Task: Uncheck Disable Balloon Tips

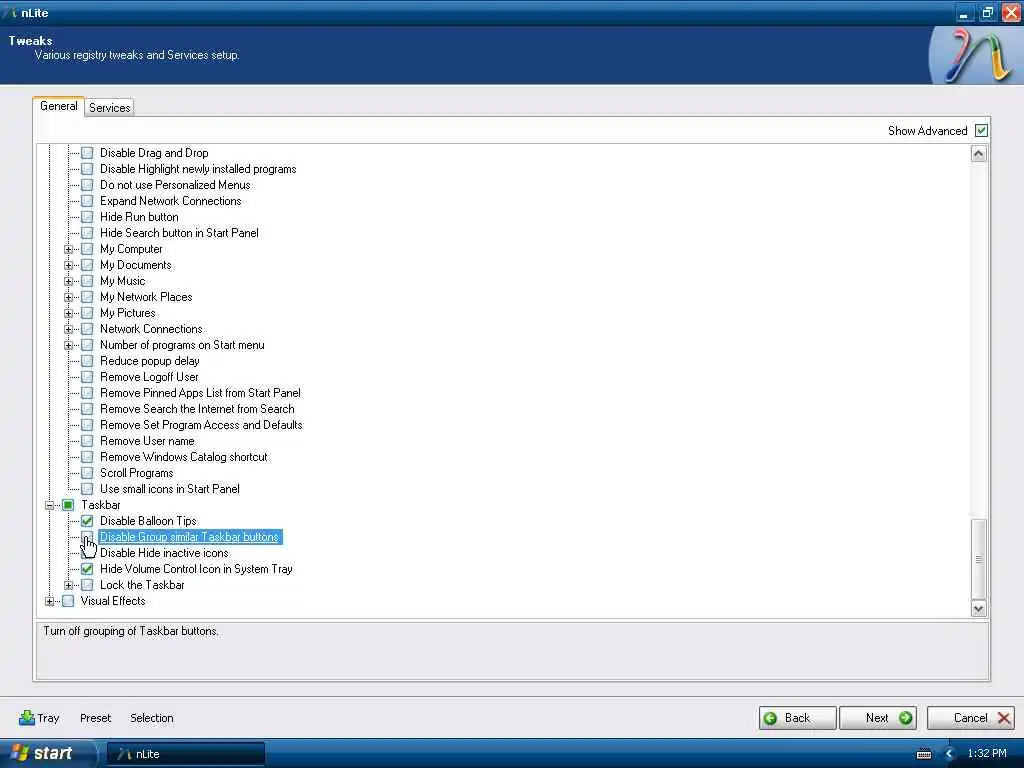Action: pyautogui.click(x=87, y=520)
